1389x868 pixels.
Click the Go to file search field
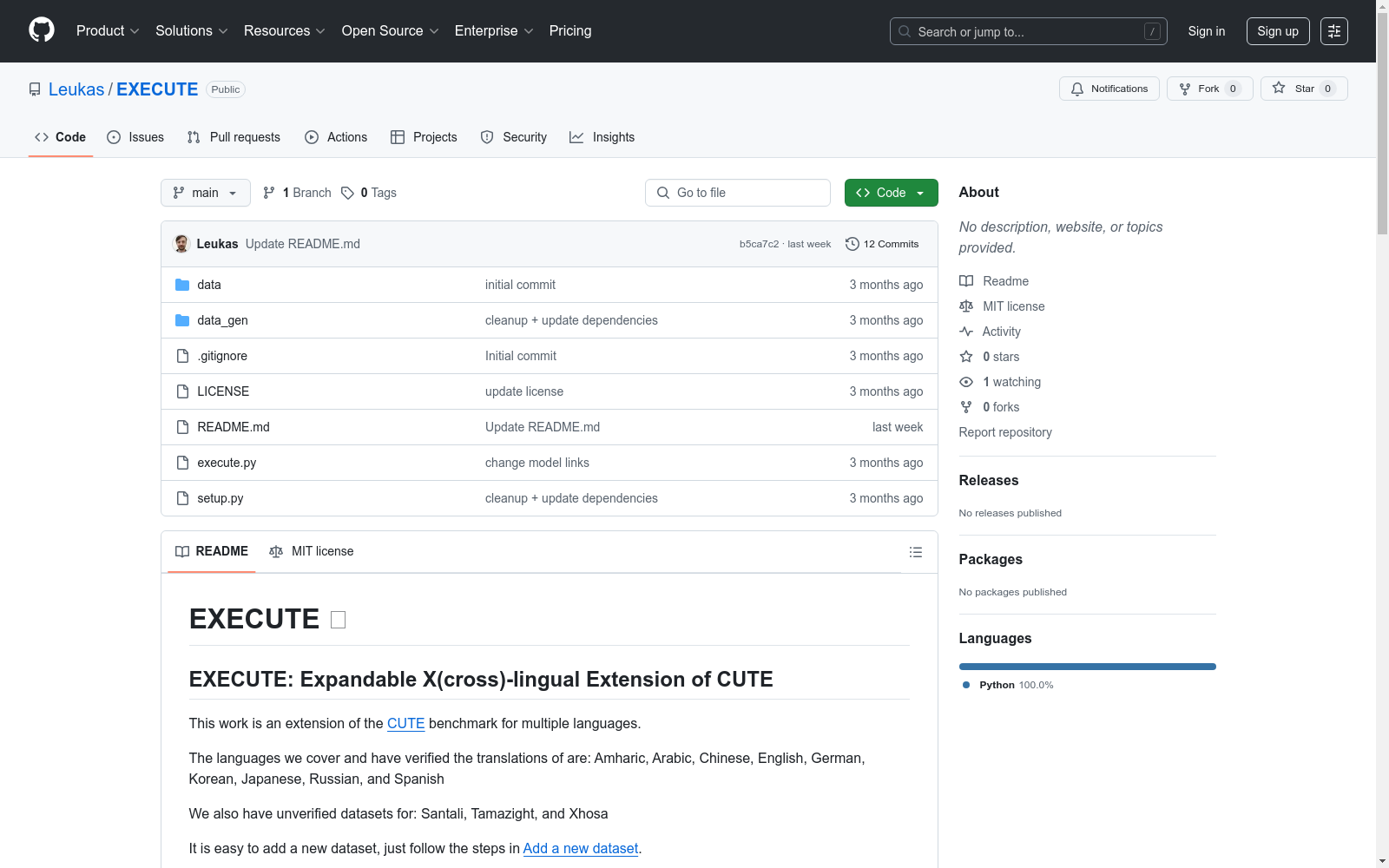tap(738, 193)
